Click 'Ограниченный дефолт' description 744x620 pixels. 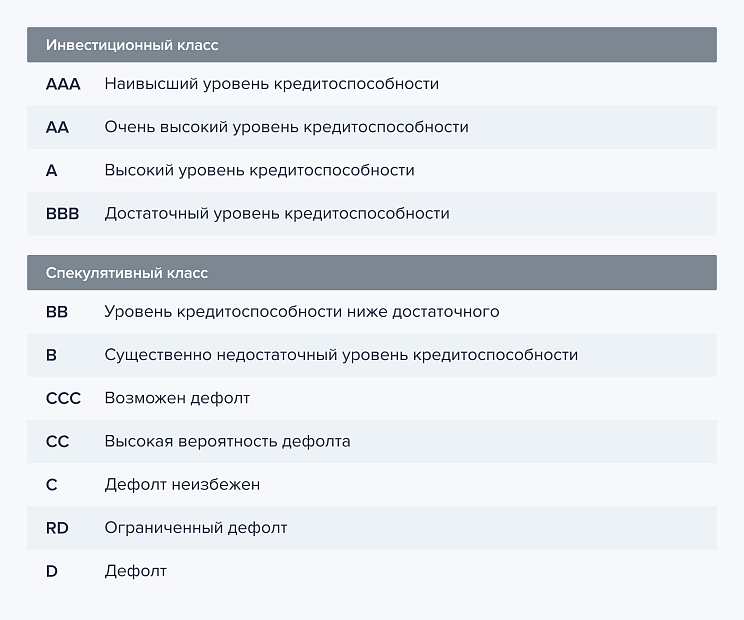click(x=196, y=528)
